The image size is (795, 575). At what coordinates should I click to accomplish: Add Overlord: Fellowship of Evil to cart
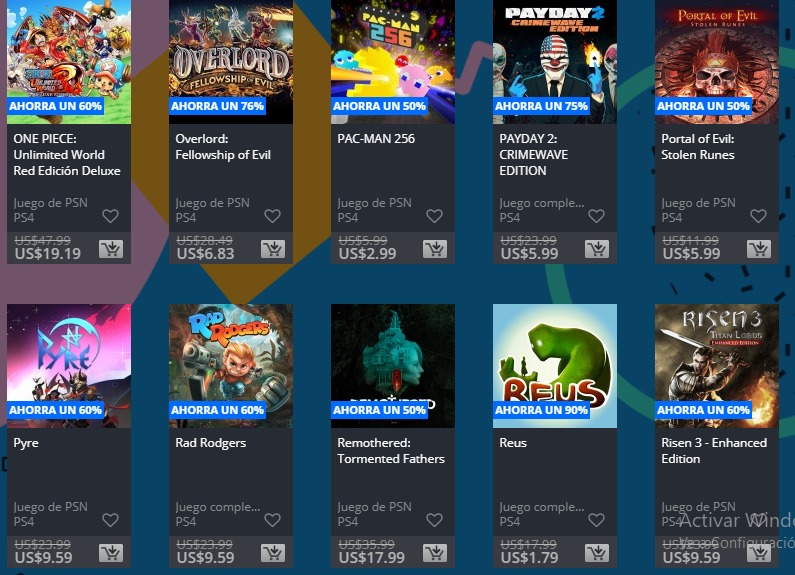coord(273,249)
